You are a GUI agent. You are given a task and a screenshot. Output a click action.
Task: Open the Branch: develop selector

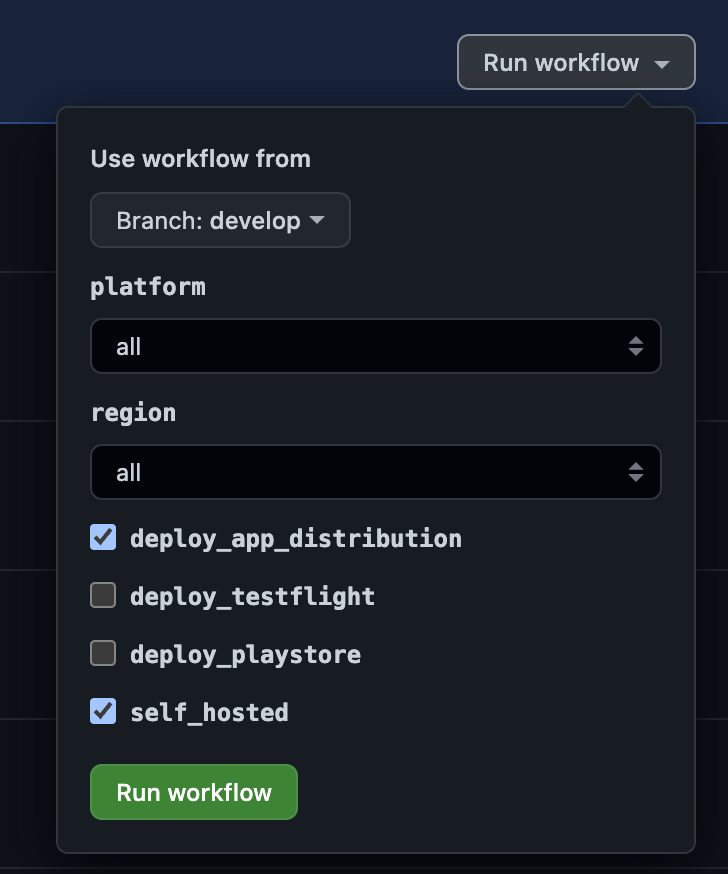point(220,221)
